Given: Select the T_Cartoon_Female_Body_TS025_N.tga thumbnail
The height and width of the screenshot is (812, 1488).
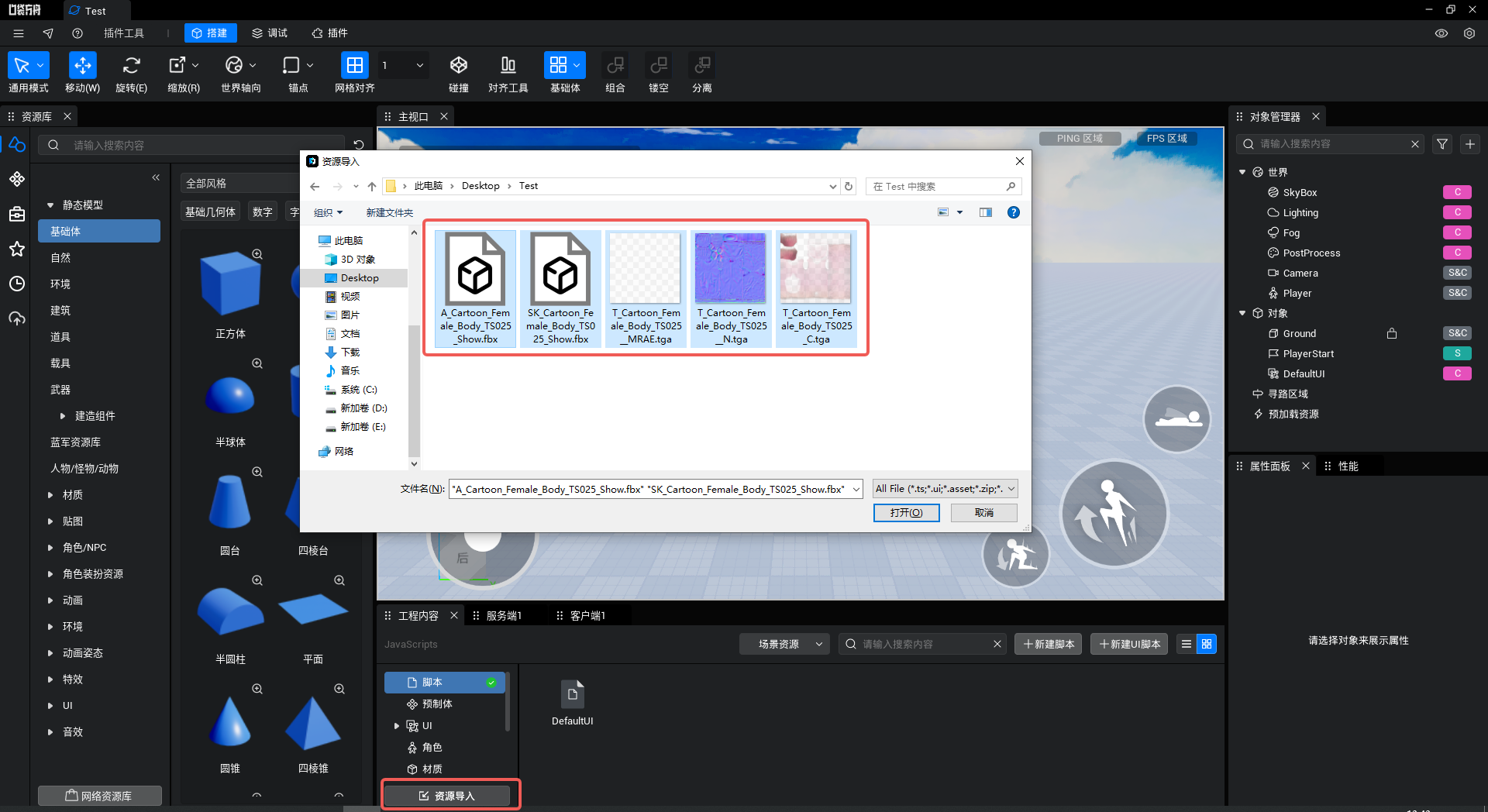Looking at the screenshot, I should (x=731, y=268).
